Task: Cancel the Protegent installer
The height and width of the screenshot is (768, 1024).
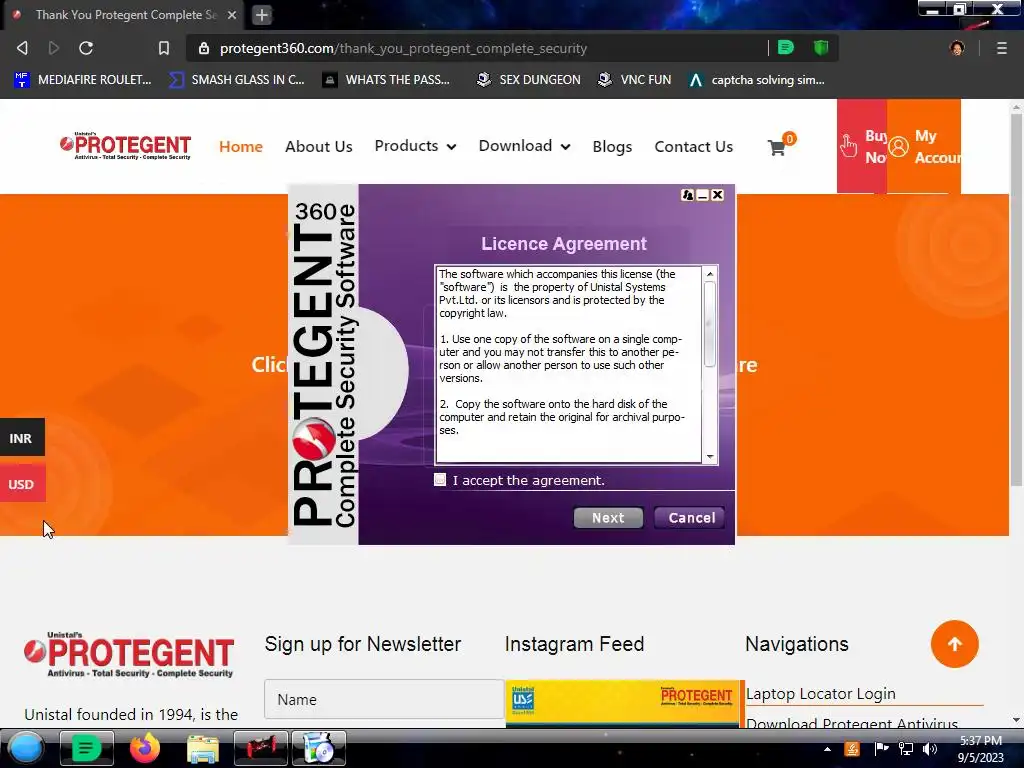Action: [691, 518]
